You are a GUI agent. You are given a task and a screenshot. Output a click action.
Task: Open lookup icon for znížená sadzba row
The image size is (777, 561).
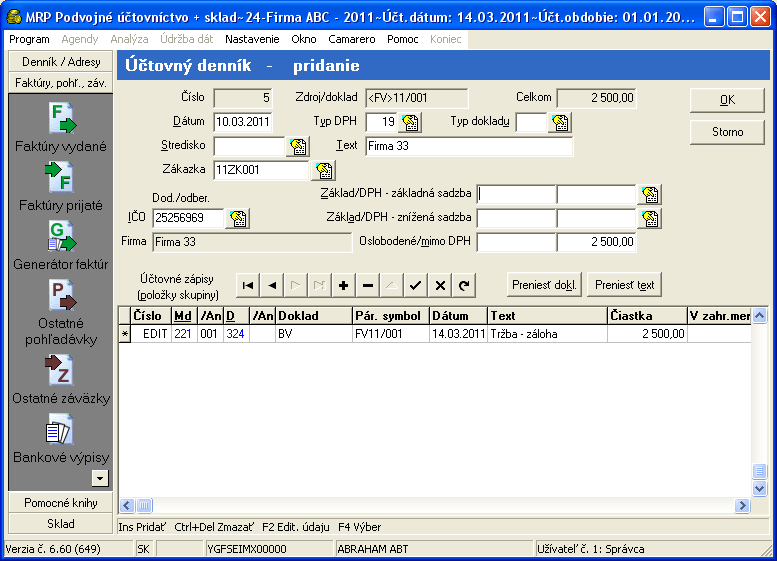click(650, 218)
